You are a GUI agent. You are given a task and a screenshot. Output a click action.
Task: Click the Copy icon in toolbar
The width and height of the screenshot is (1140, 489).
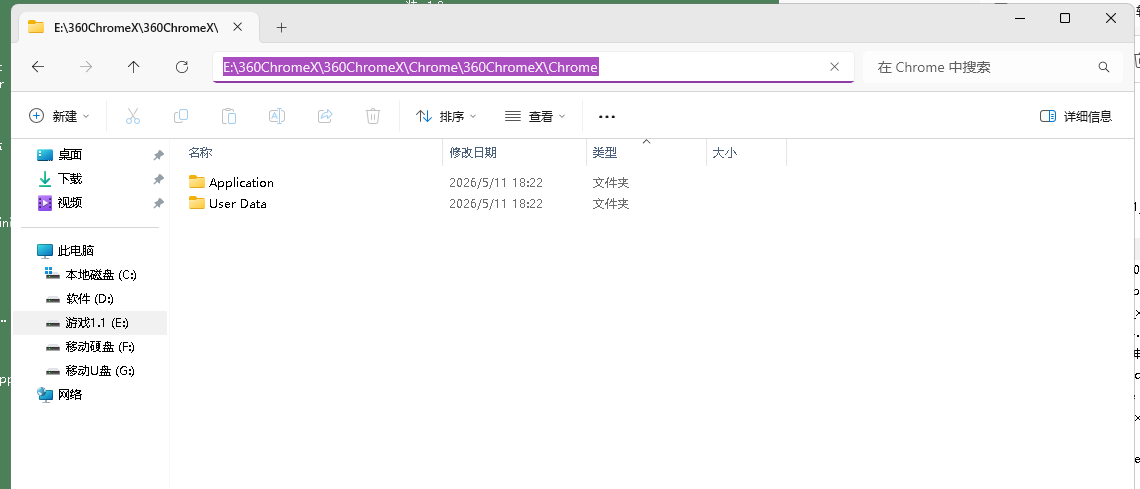point(181,116)
